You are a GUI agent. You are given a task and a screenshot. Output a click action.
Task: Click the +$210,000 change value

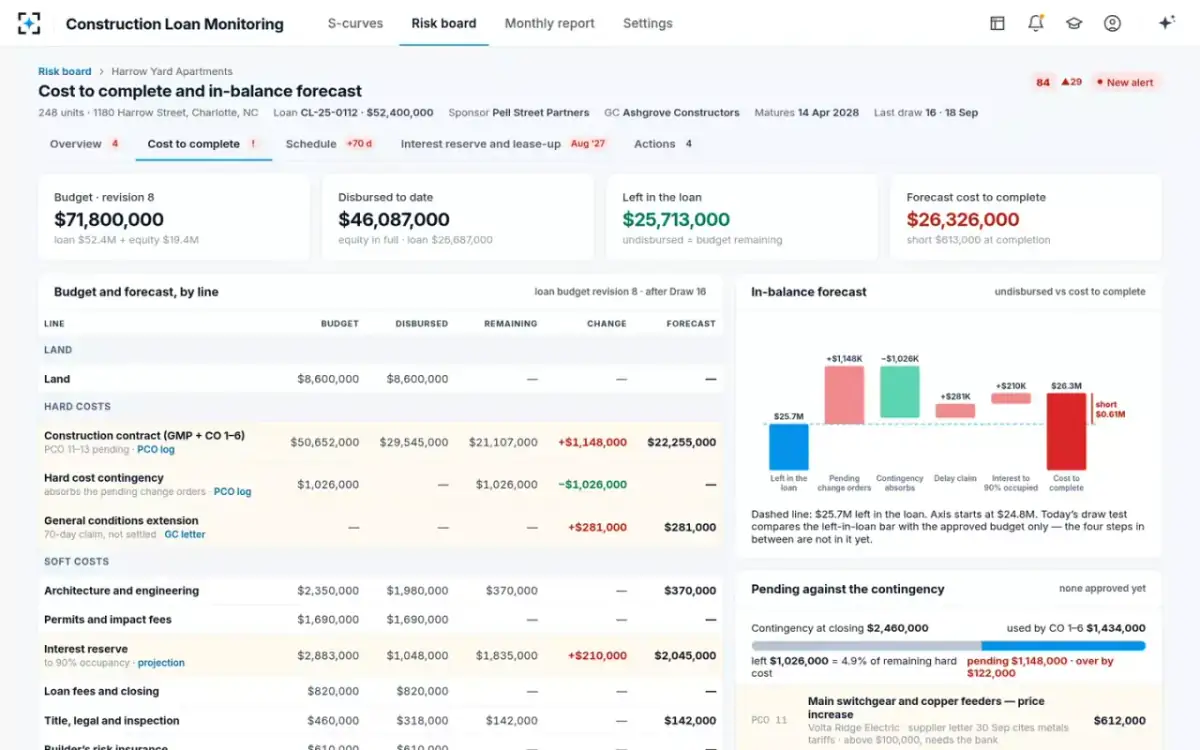coord(597,656)
